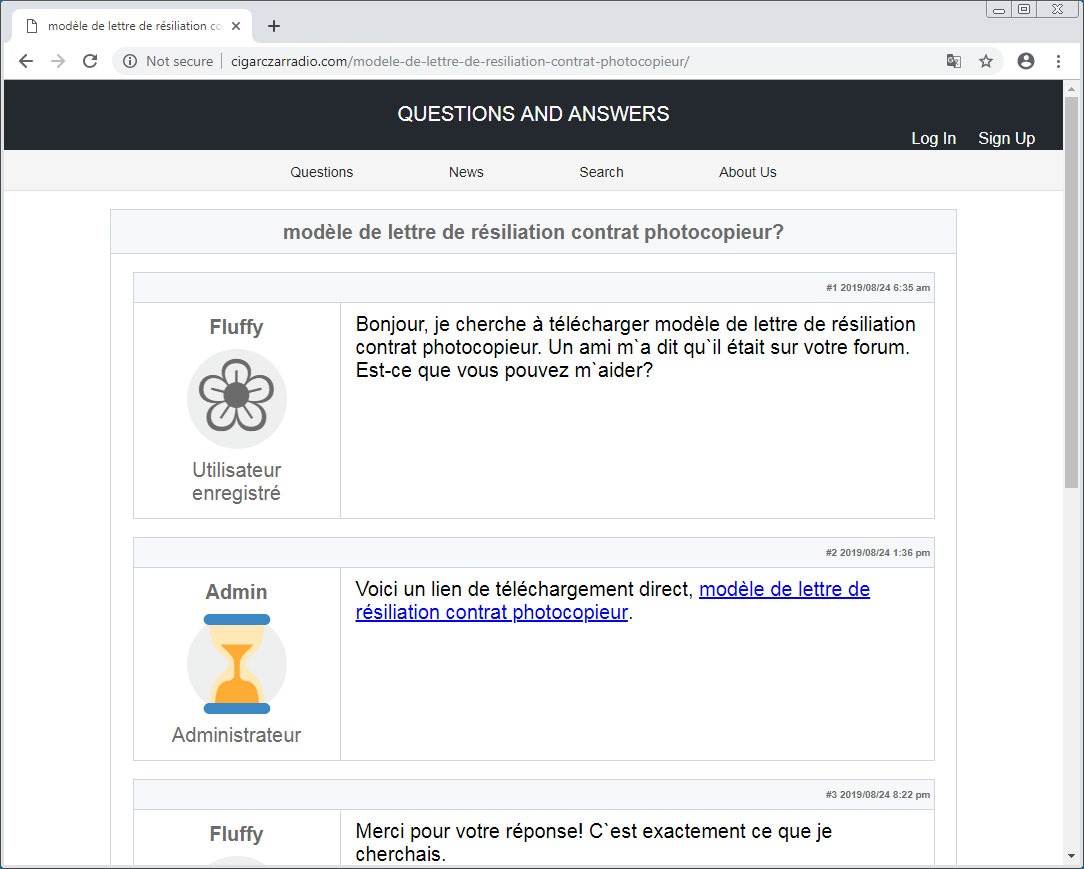Image resolution: width=1084 pixels, height=869 pixels.
Task: Click the browser forward arrow
Action: (x=58, y=61)
